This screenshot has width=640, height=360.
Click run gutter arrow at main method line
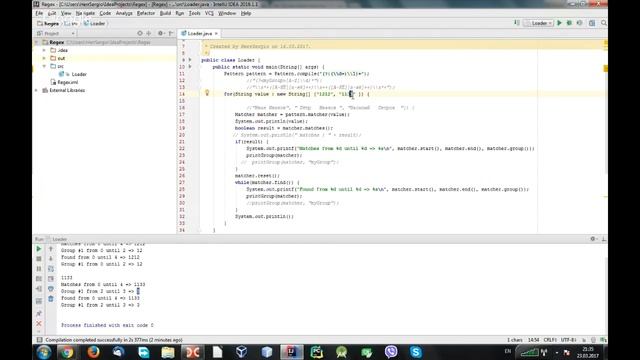click(x=190, y=67)
